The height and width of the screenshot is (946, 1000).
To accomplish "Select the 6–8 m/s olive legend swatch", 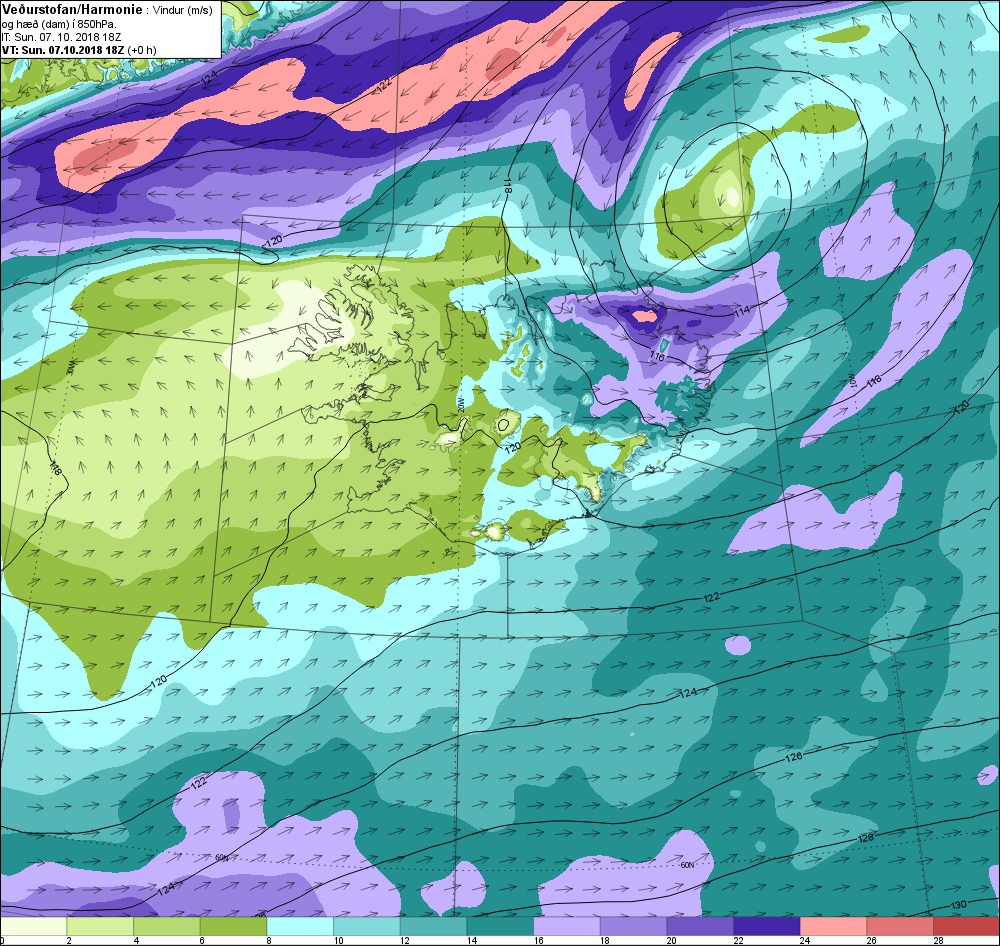I will [x=233, y=926].
